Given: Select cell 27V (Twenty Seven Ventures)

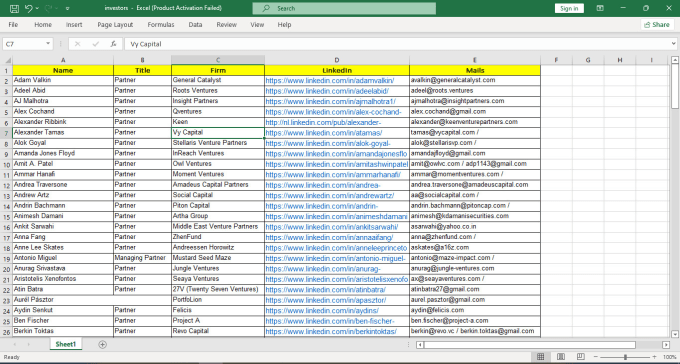Looking at the screenshot, I should tap(218, 289).
